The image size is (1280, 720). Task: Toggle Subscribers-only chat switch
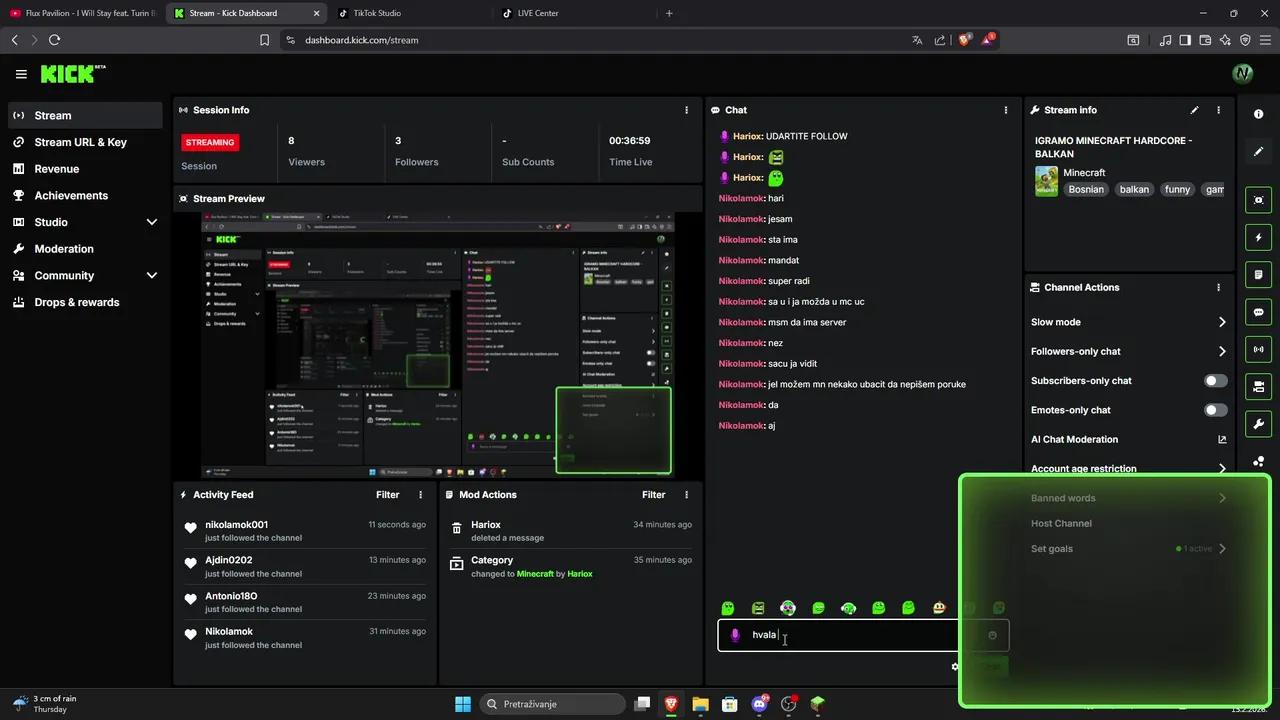1216,381
